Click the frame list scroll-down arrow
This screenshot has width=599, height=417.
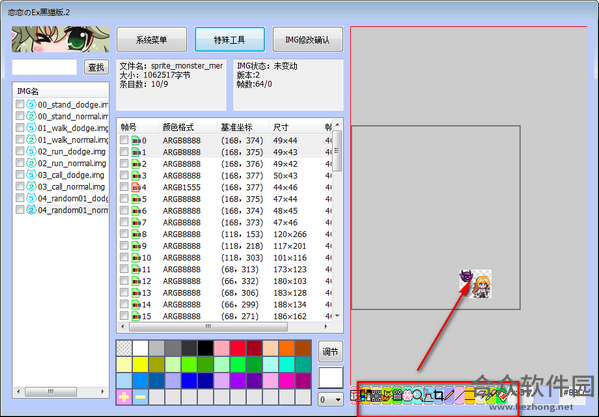pos(337,316)
